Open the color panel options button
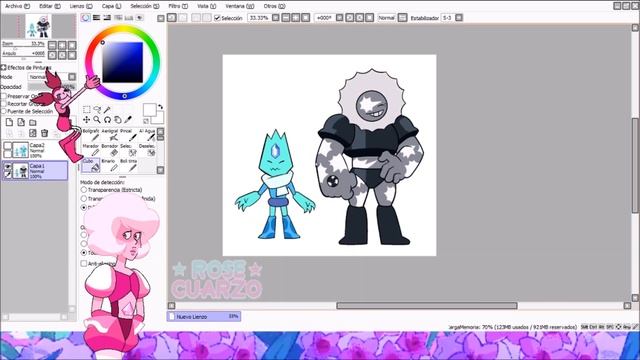Viewport: 640px width, 360px height. tap(161, 18)
